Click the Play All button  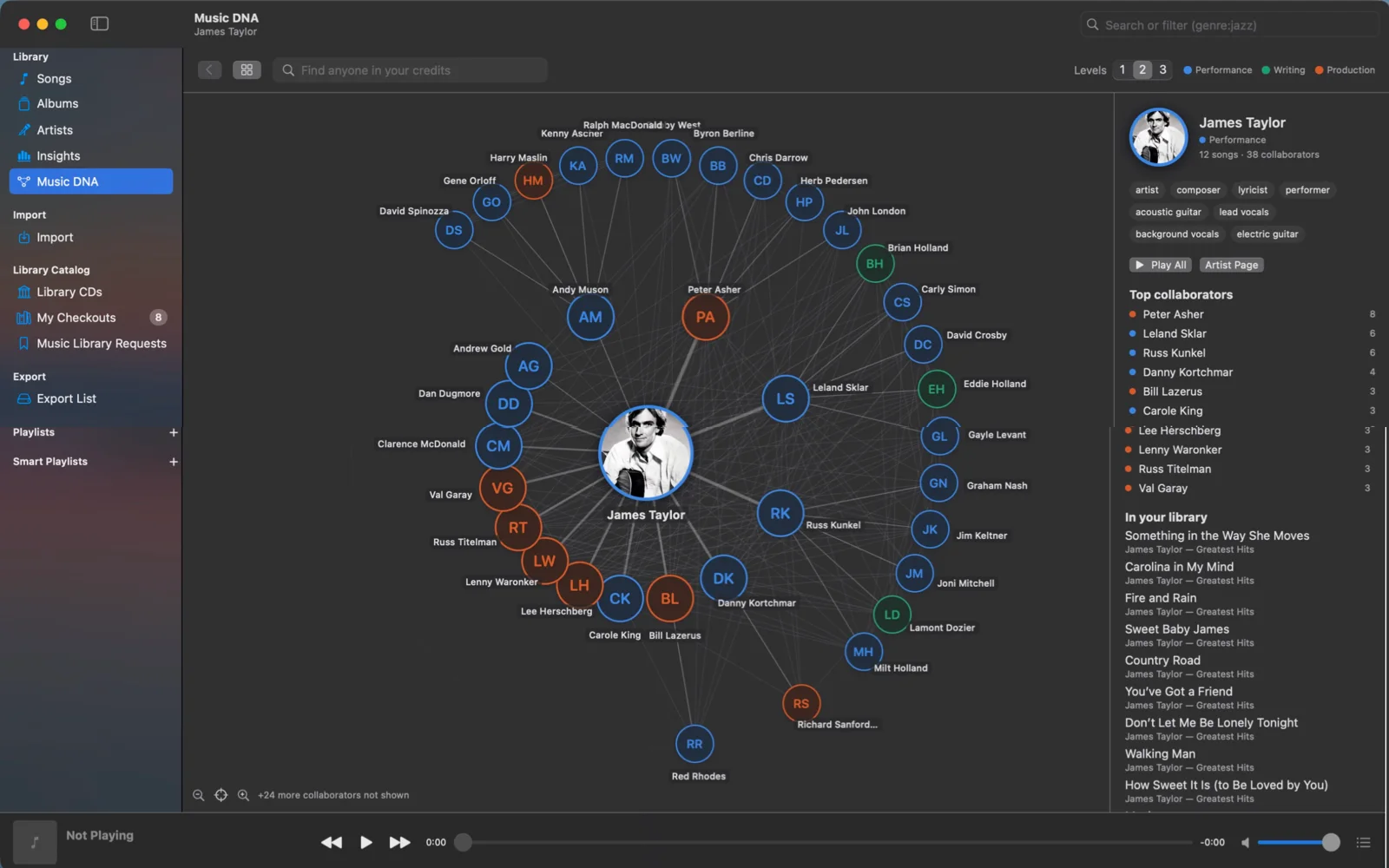(x=1160, y=265)
